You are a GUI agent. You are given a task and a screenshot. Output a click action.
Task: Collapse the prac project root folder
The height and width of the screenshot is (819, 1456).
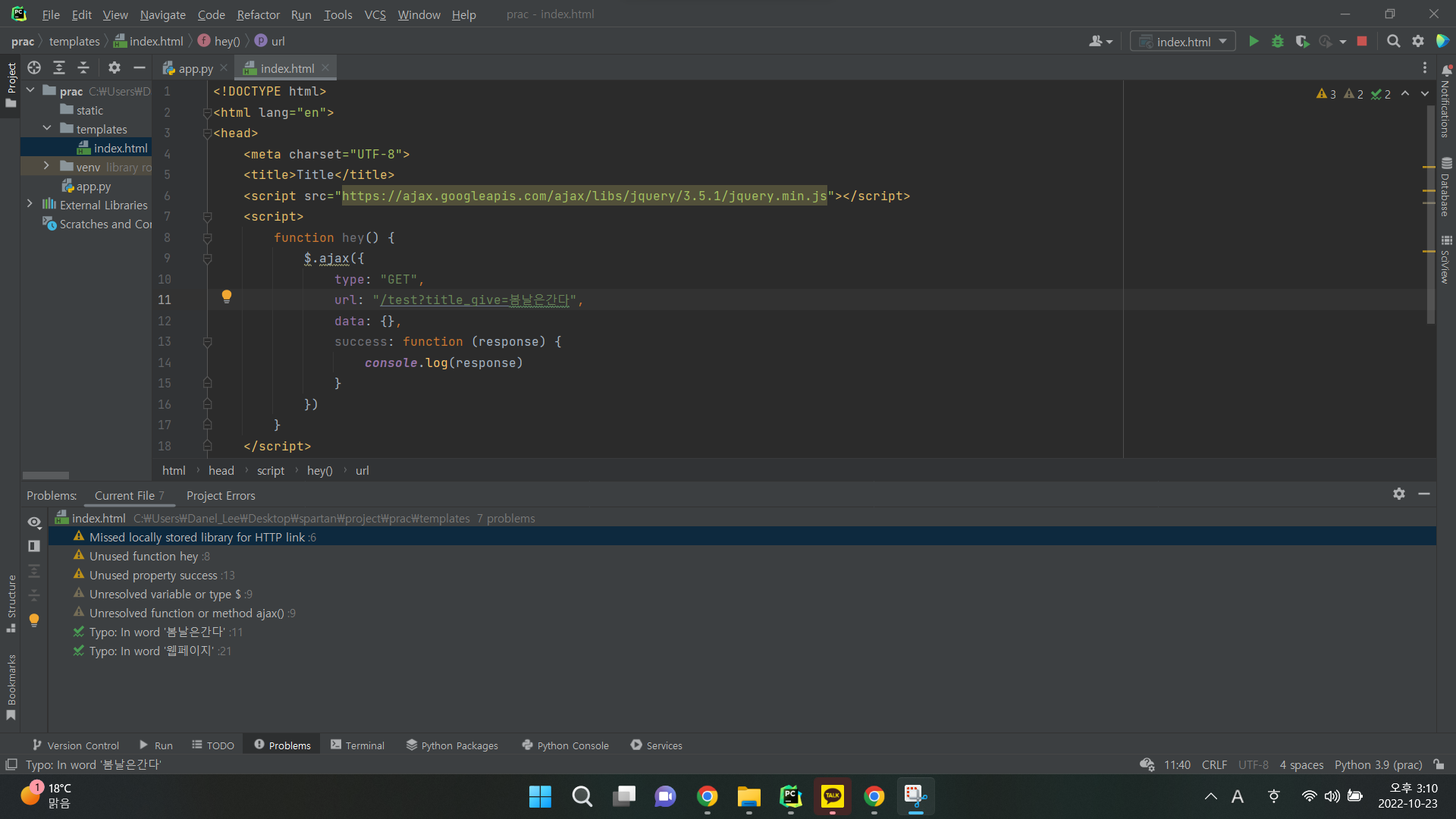click(30, 90)
